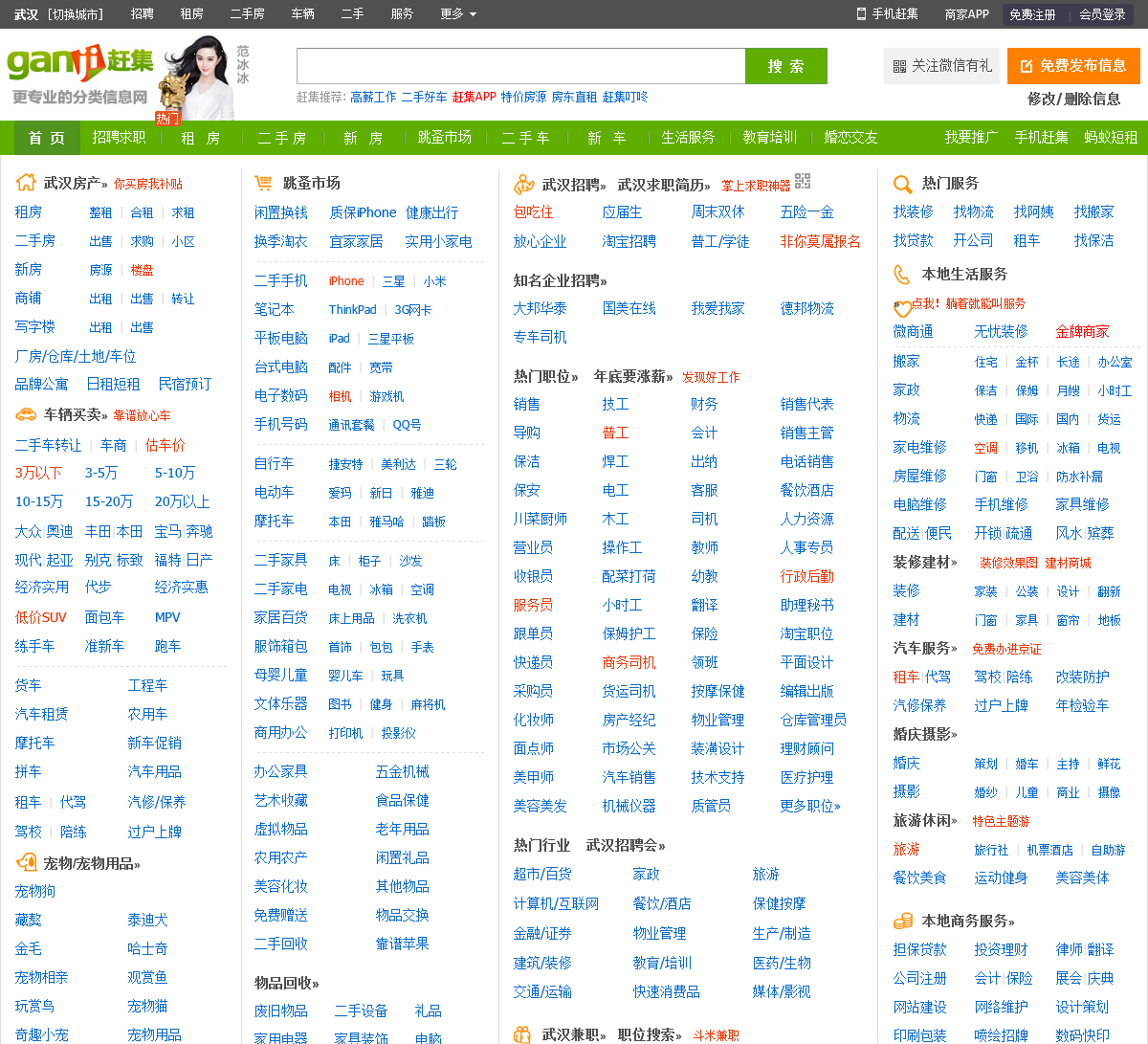The image size is (1148, 1044).
Task: Open the 更多 dropdown in top bar
Action: 458,13
